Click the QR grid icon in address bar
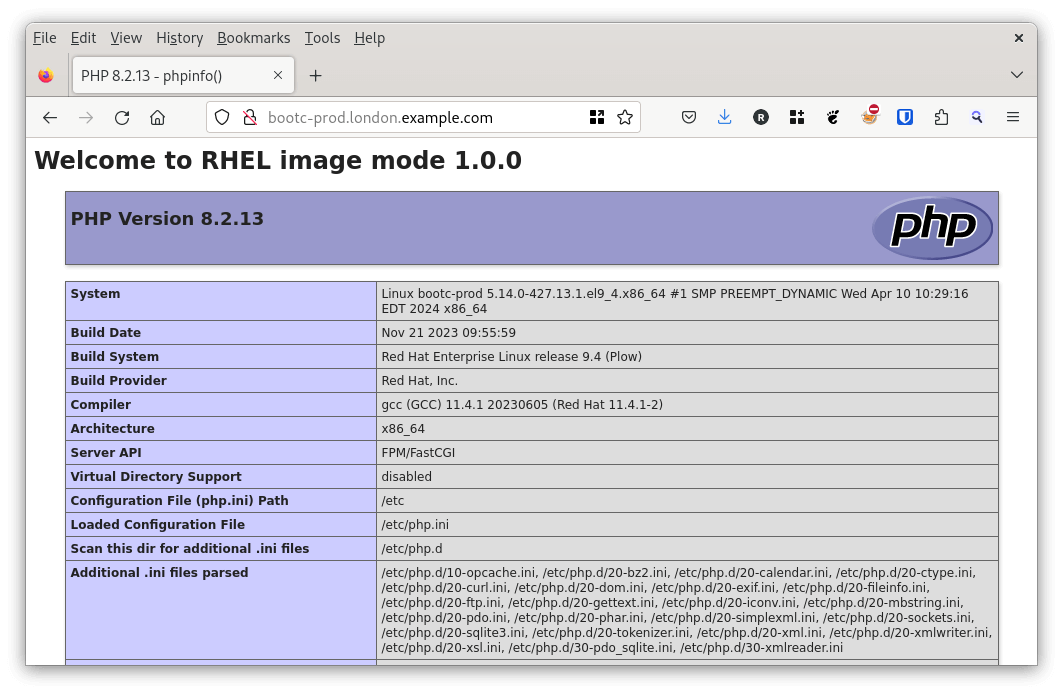1063x694 pixels. point(597,117)
